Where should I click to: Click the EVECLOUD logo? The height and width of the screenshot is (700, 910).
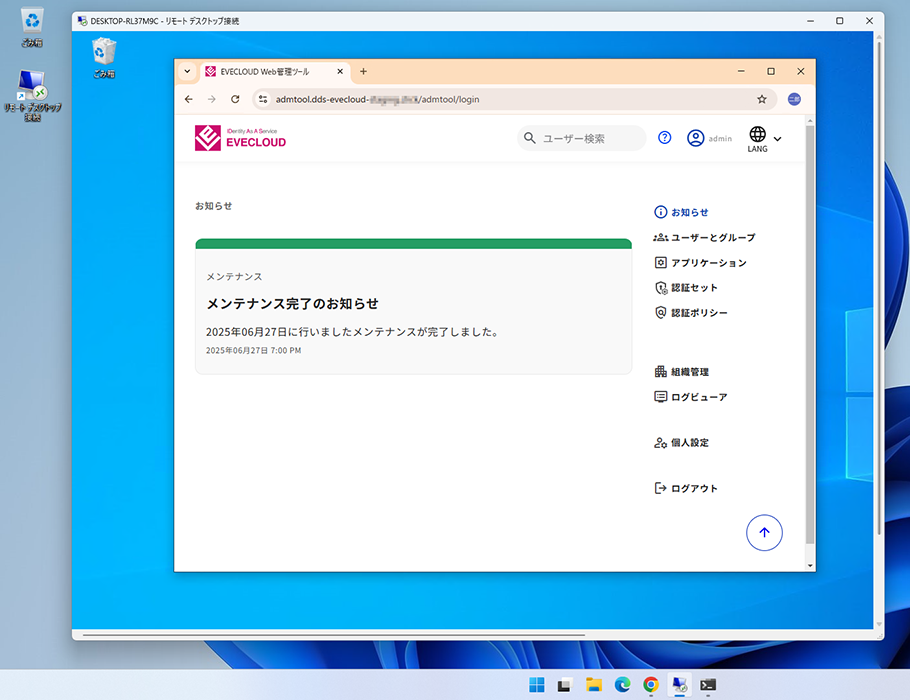(241, 138)
